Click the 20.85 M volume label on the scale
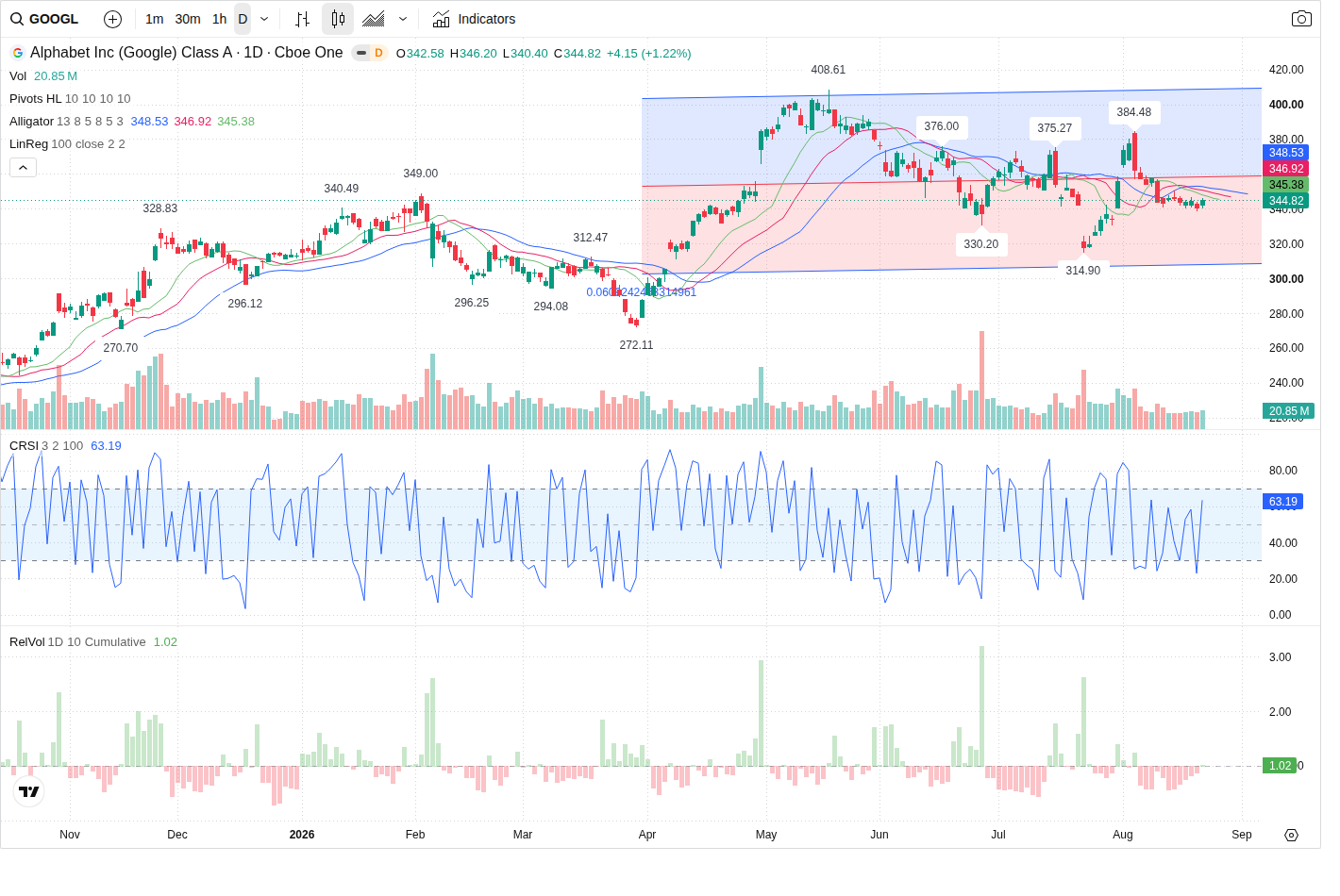The width and height of the screenshot is (1340, 896). click(1288, 411)
